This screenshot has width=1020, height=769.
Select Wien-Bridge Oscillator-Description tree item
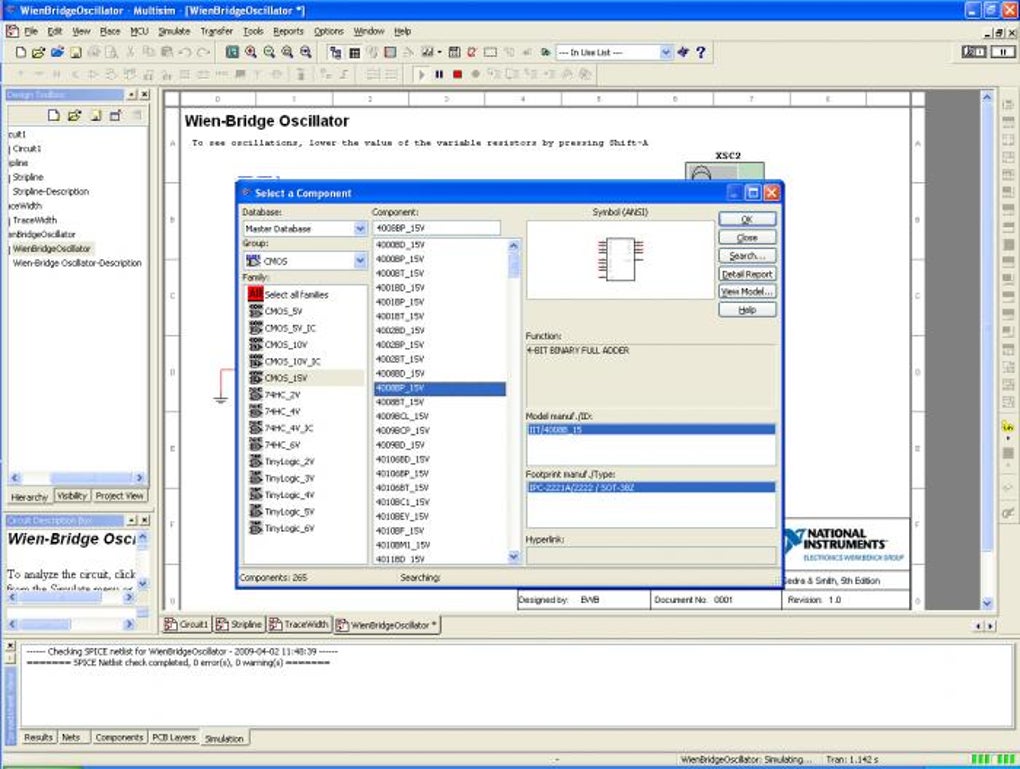tap(77, 263)
